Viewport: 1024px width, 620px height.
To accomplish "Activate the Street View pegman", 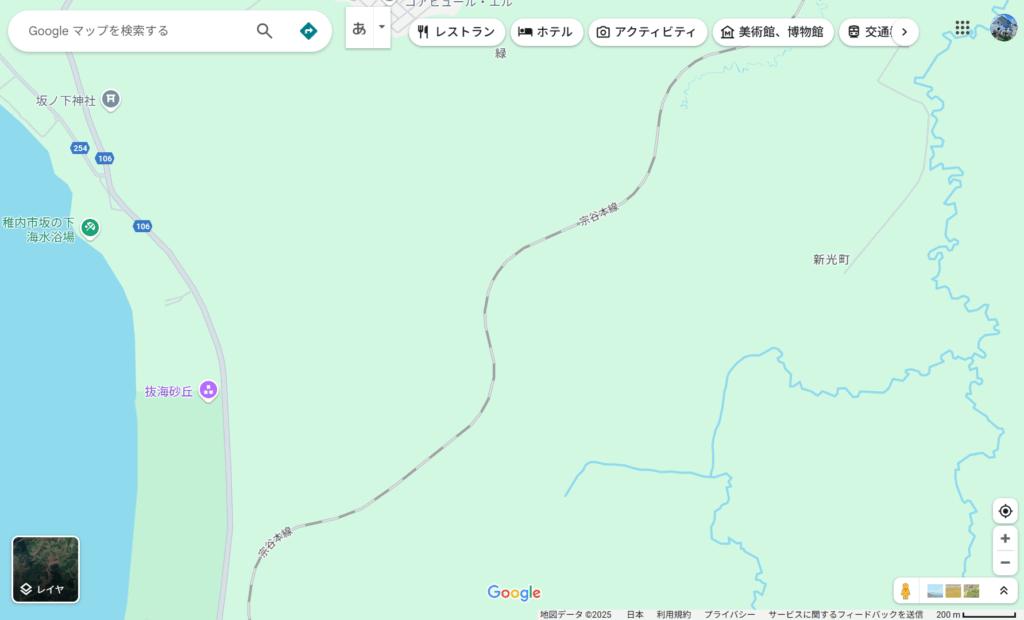I will point(905,591).
